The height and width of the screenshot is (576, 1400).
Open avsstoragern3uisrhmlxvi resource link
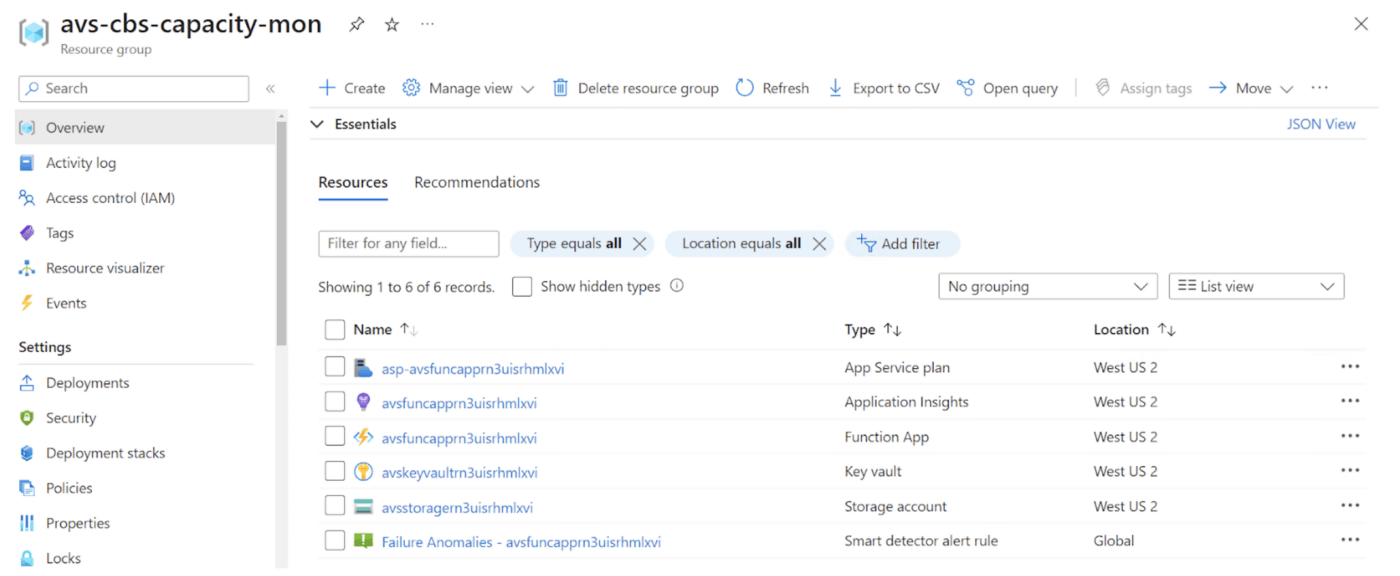click(x=457, y=507)
